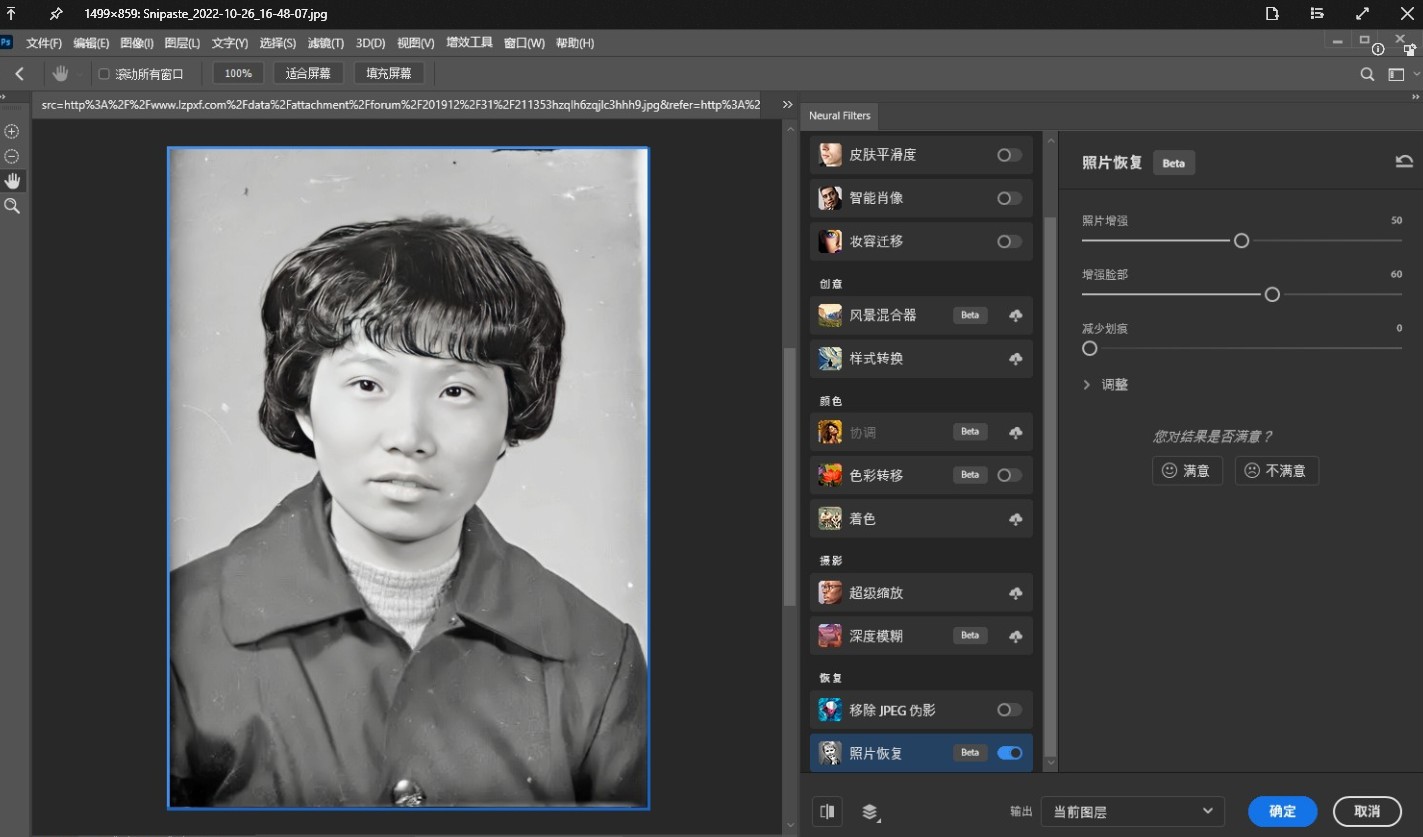Download the 风景混合器 filter from cloud

pos(1016,315)
